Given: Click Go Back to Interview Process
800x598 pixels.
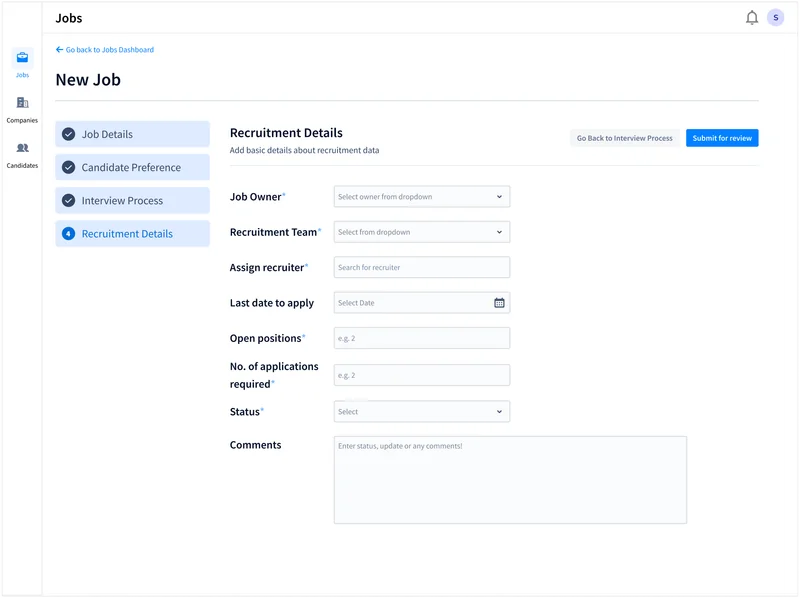Looking at the screenshot, I should pyautogui.click(x=624, y=138).
